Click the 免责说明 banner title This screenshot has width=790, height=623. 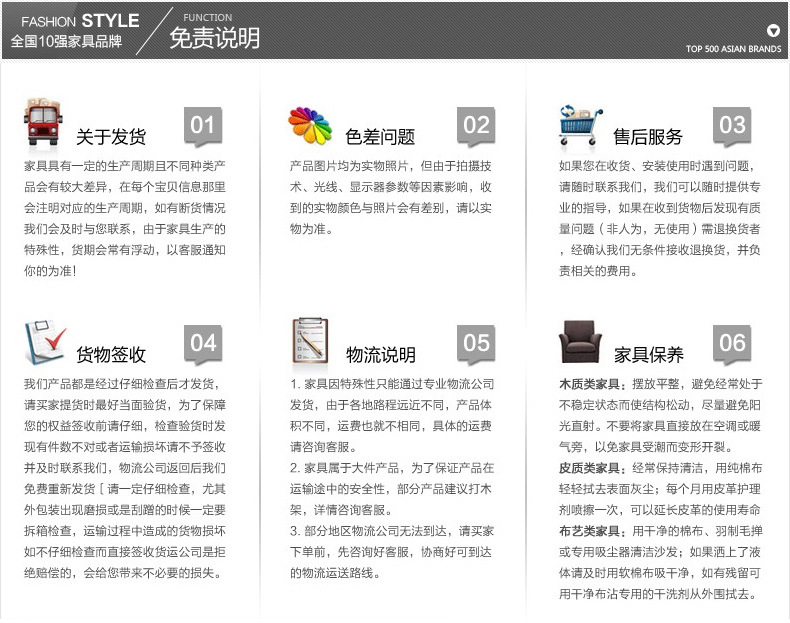click(x=215, y=38)
